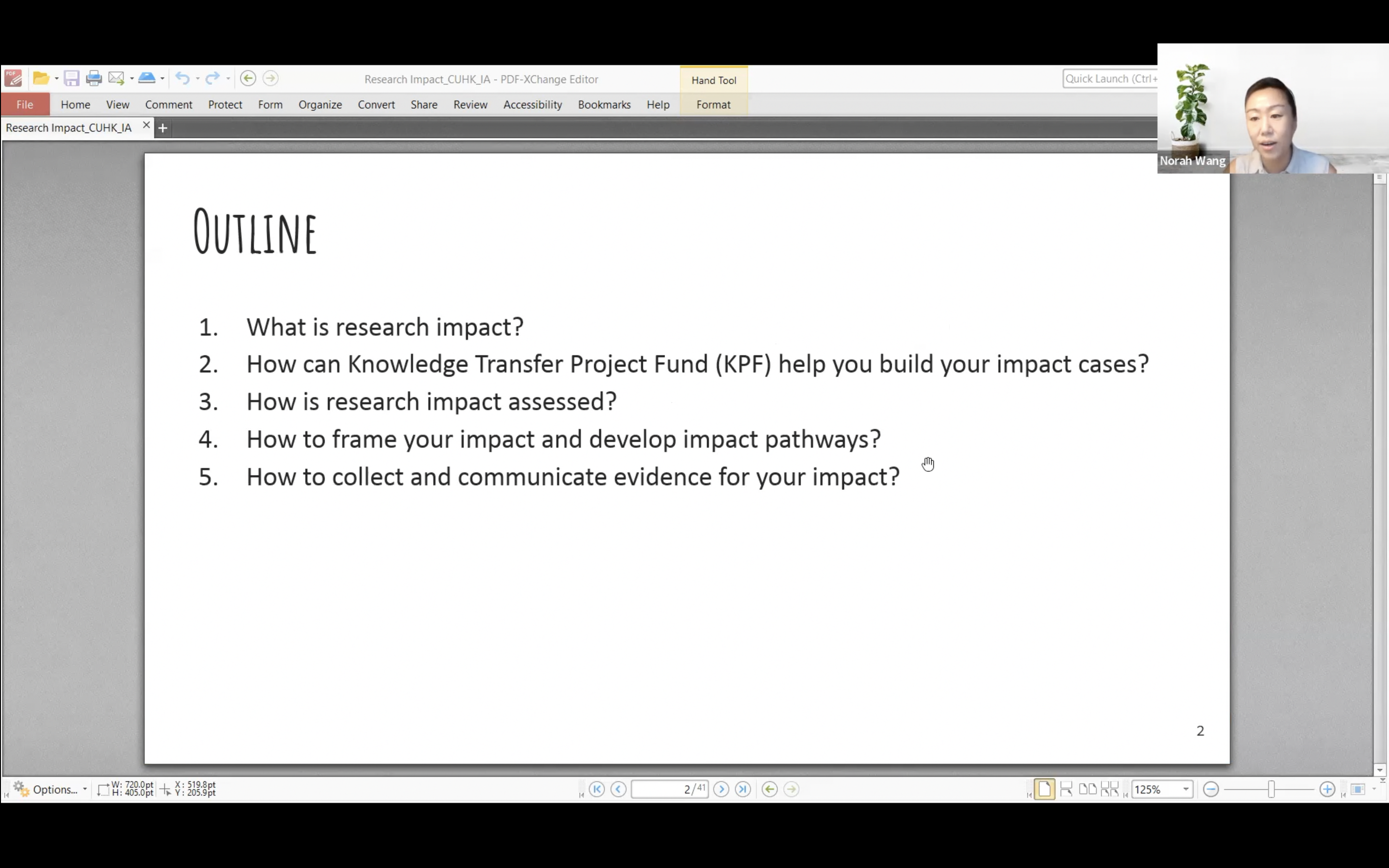This screenshot has height=868, width=1389.
Task: Click the Format ribbon tab
Action: pyautogui.click(x=714, y=104)
